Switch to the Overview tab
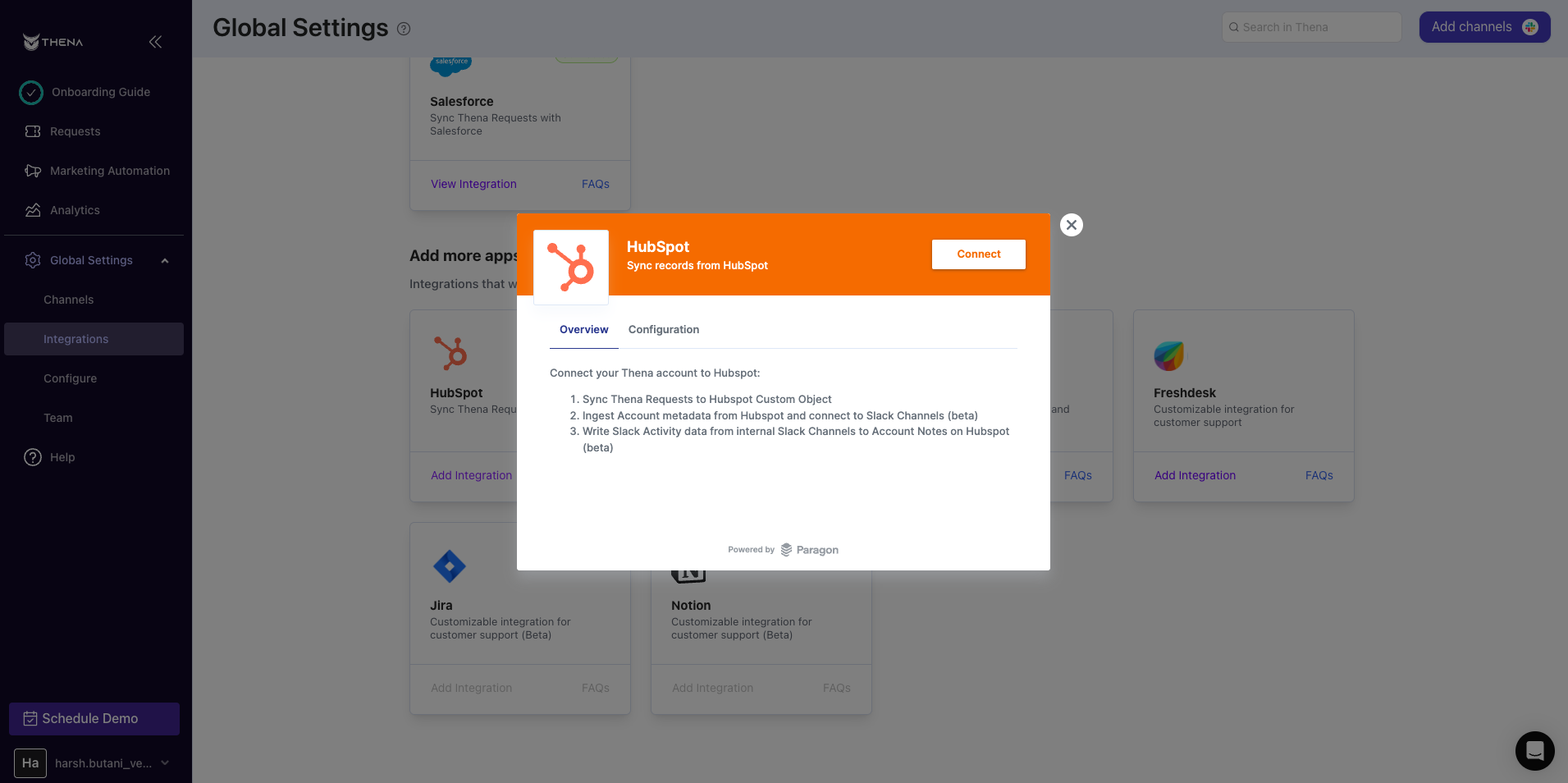Viewport: 1568px width, 783px height. [584, 330]
